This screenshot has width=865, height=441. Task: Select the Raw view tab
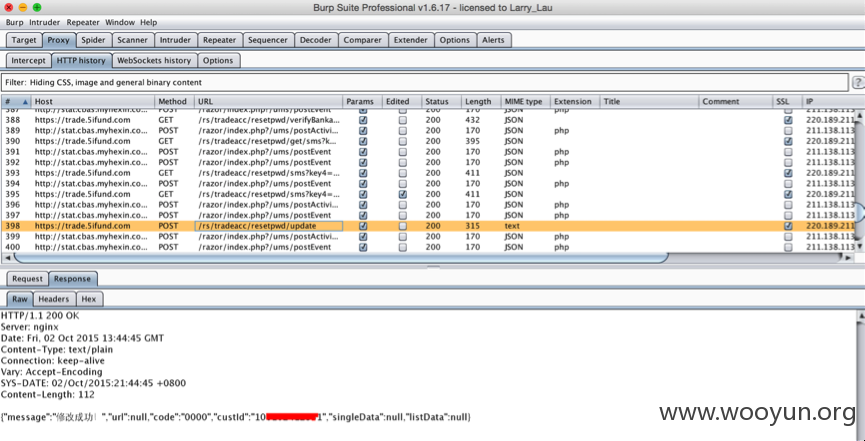pos(20,299)
